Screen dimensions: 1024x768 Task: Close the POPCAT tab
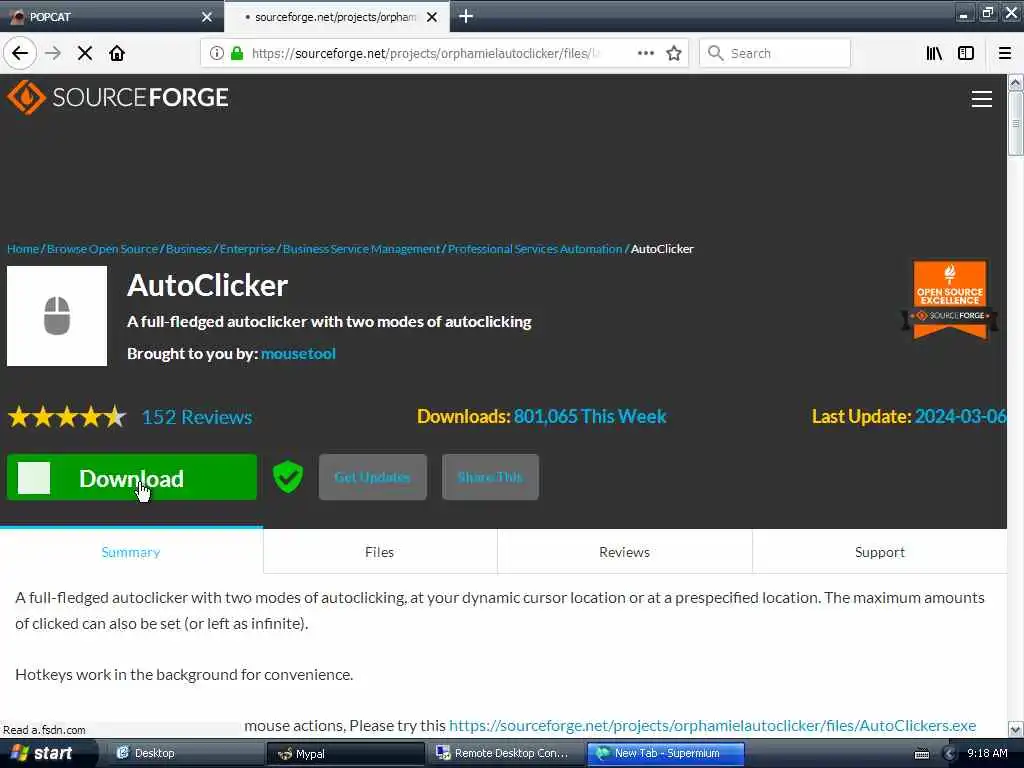[x=207, y=17]
